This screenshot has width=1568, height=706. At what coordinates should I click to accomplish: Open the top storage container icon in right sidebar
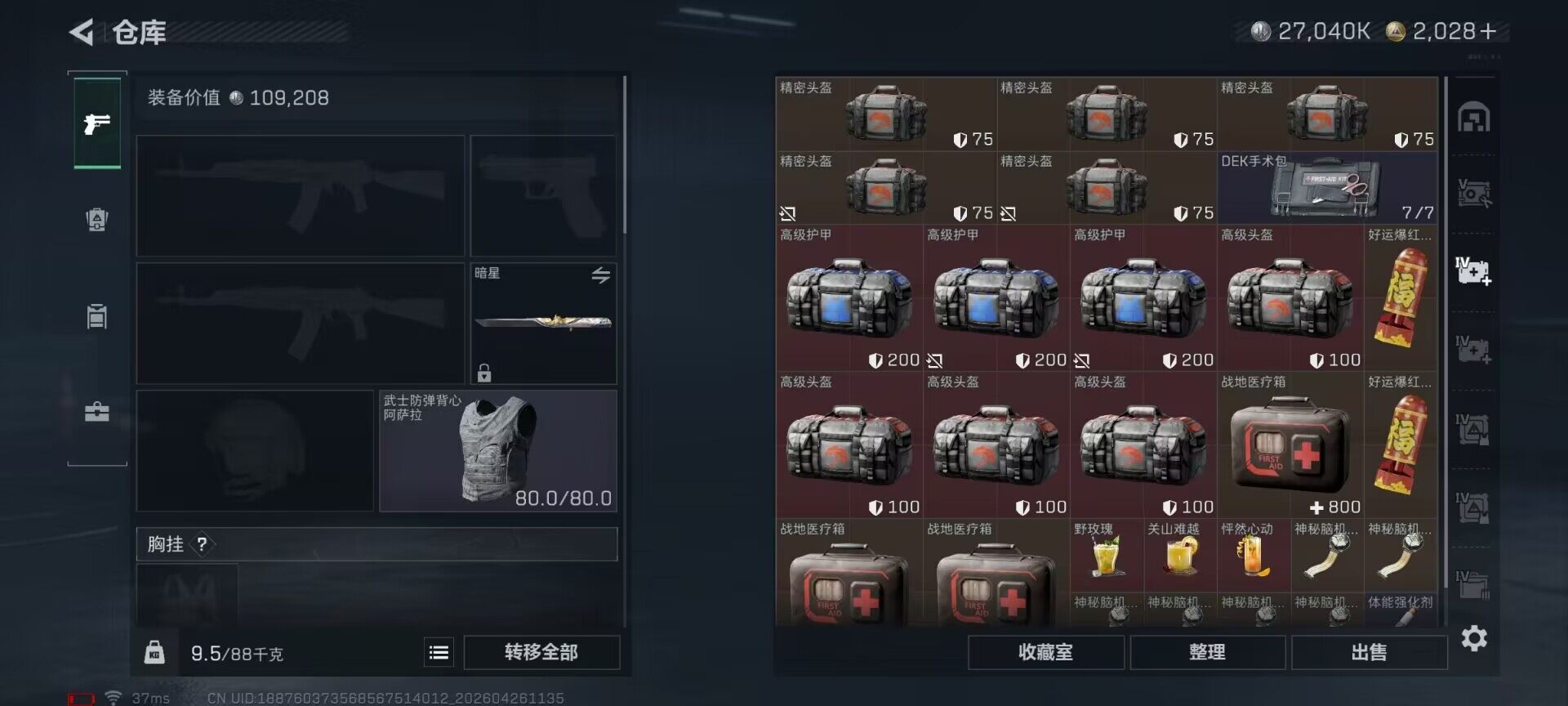click(x=1473, y=118)
